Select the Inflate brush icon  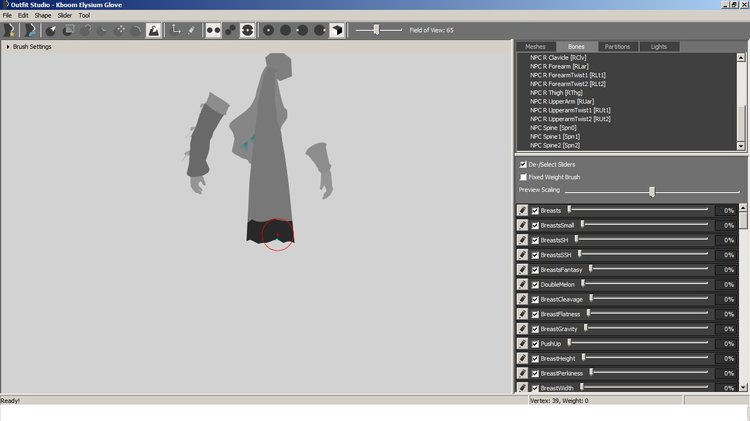click(x=85, y=30)
